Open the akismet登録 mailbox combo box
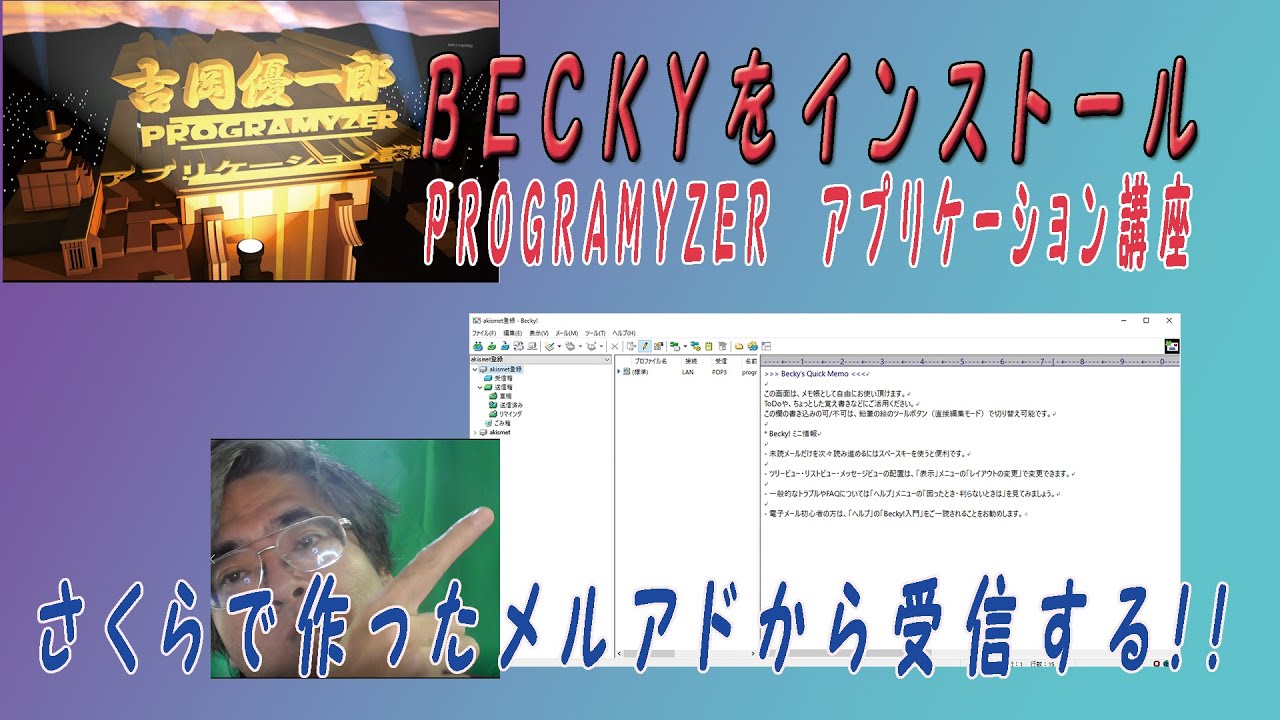Viewport: 1280px width, 720px height. pos(540,359)
